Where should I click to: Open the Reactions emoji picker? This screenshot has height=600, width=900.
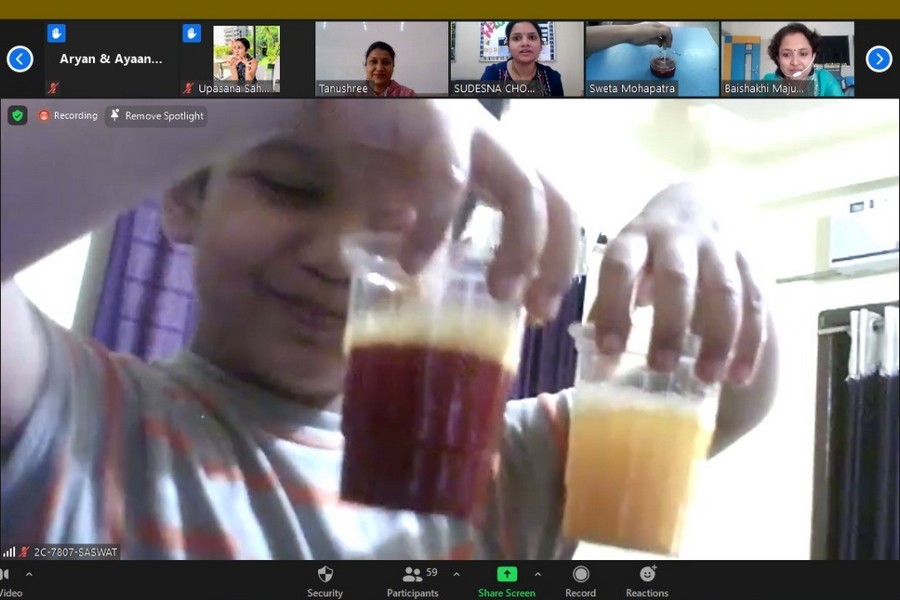click(647, 574)
